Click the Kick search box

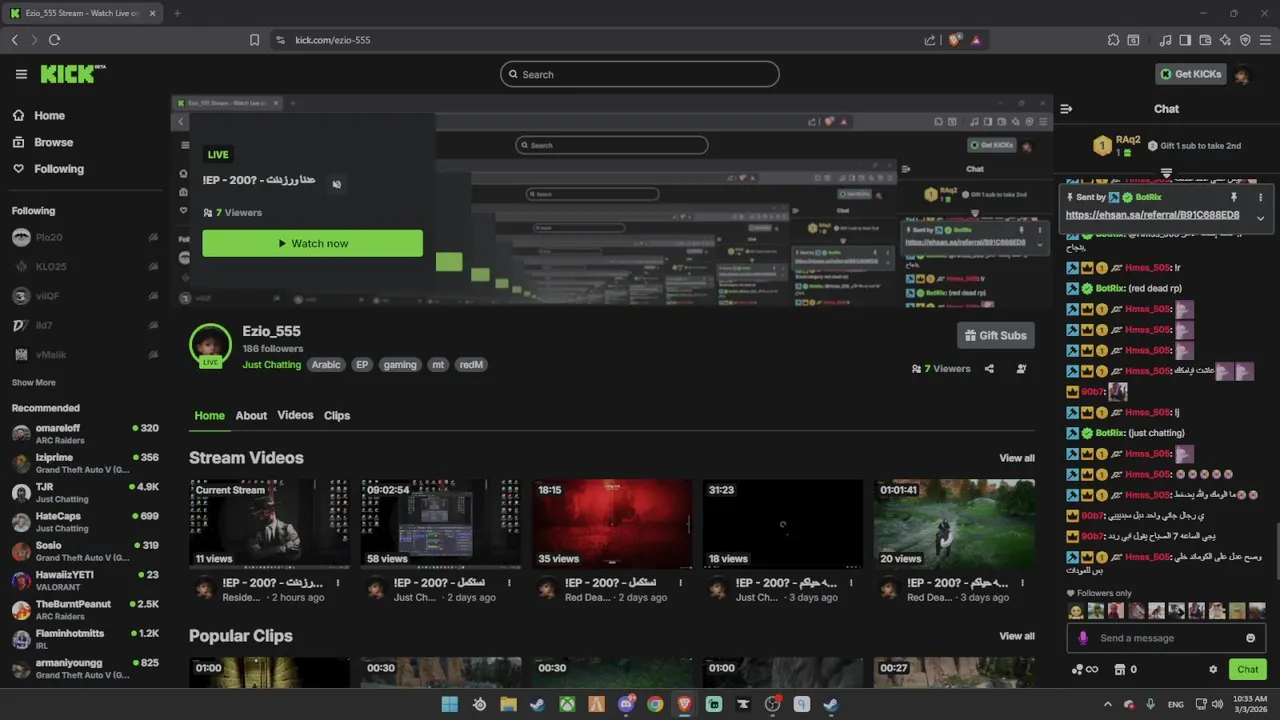[640, 74]
